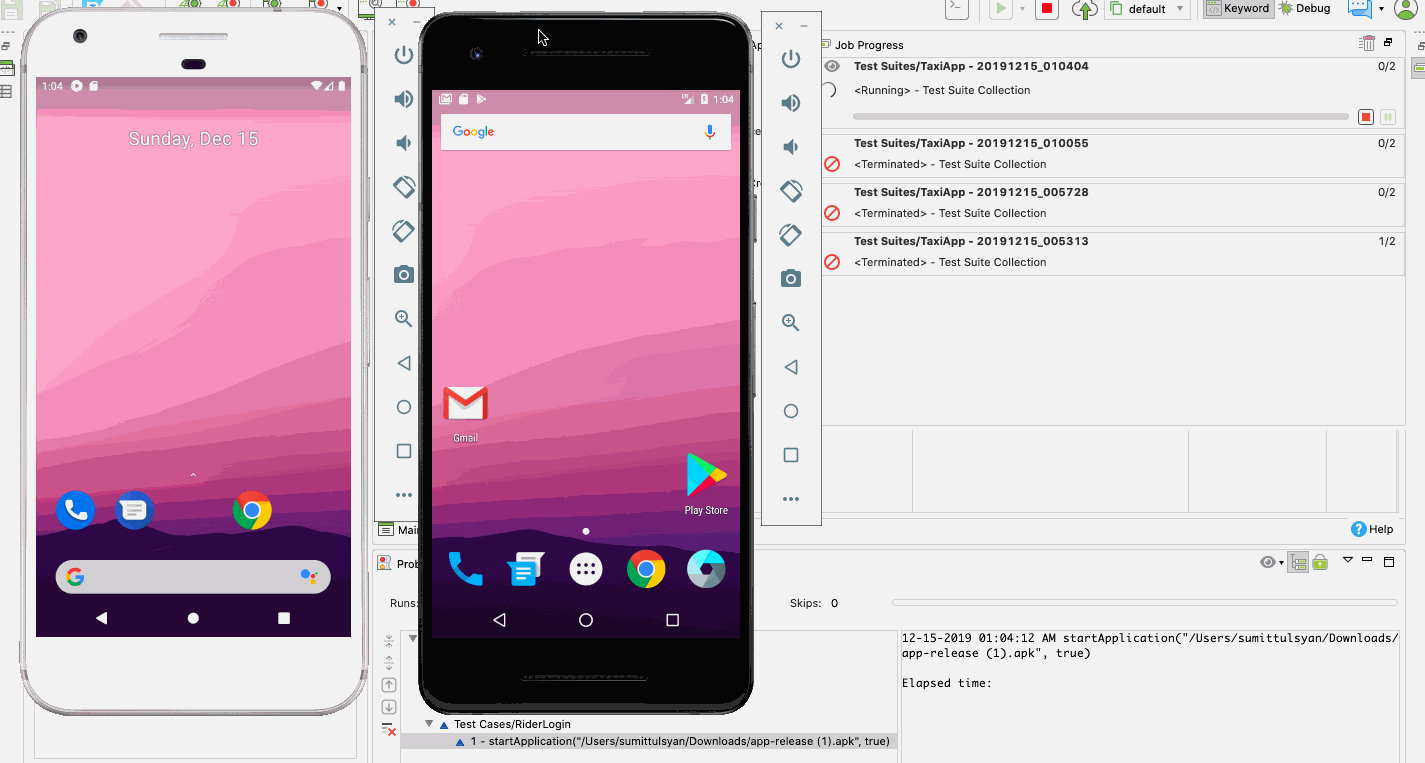
Task: Click overview square in toolbar beside Job Progress
Action: [x=791, y=455]
